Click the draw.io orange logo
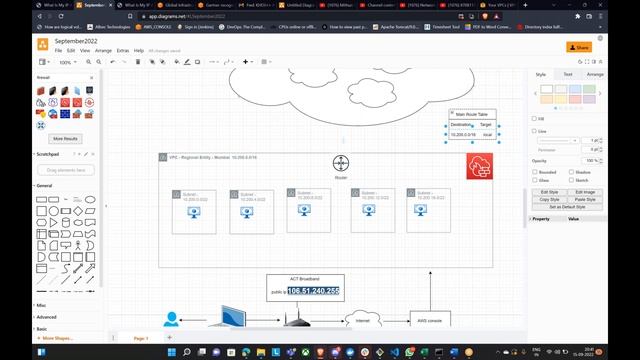640x360 pixels. pos(43,44)
